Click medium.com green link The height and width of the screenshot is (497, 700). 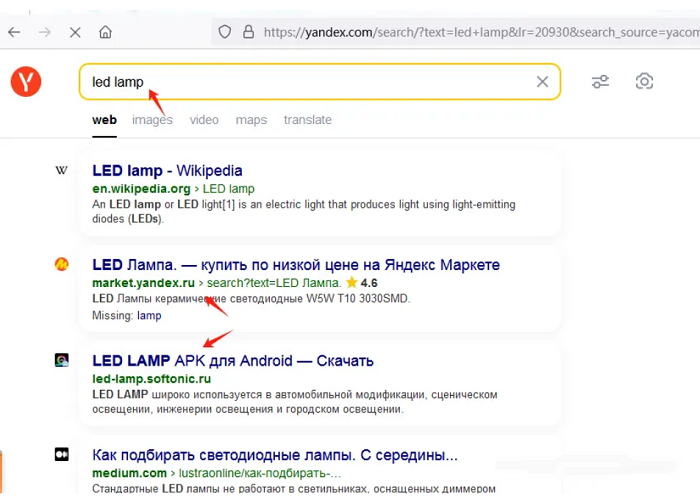pos(129,473)
